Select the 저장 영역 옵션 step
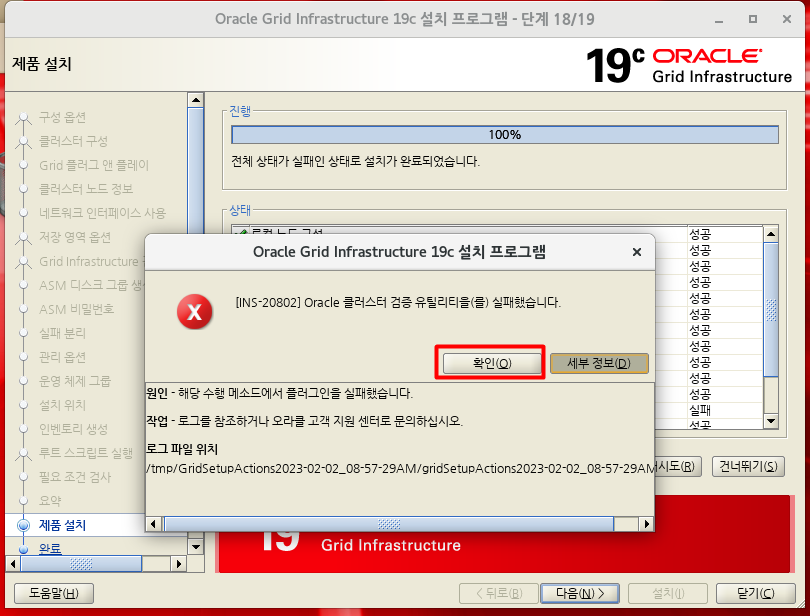The image size is (810, 616). pyautogui.click(x=75, y=237)
